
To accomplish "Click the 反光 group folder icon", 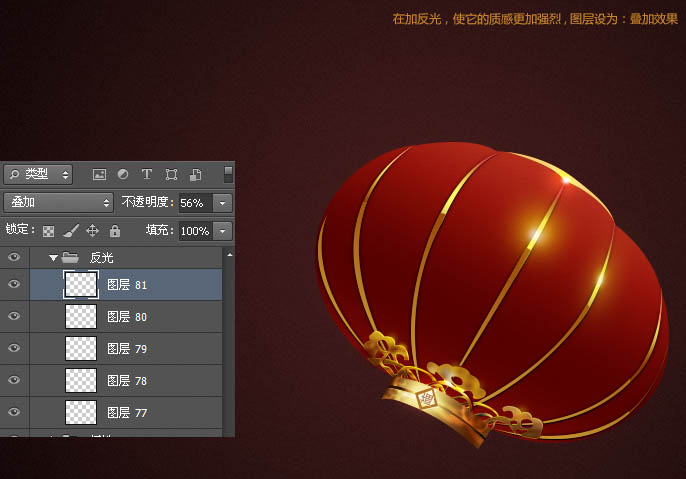I will 70,257.
